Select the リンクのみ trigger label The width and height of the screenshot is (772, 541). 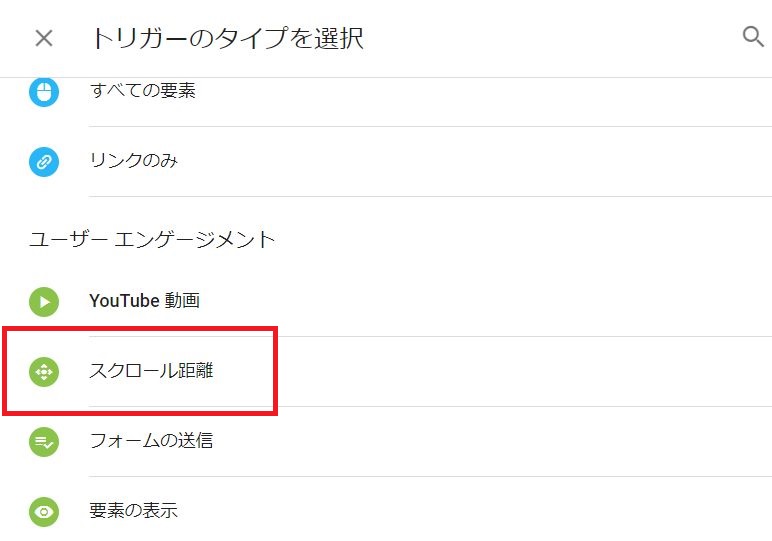(133, 160)
